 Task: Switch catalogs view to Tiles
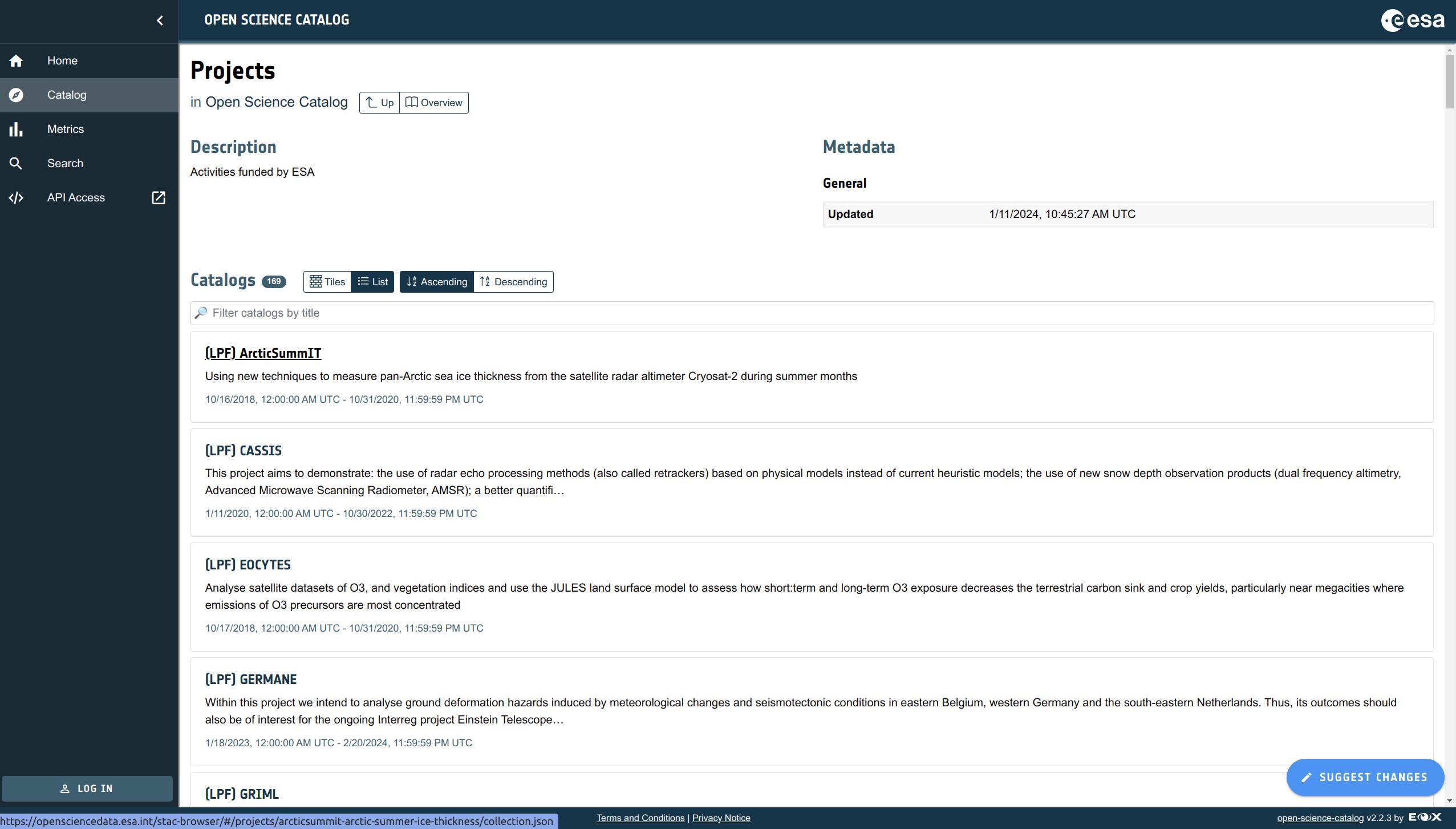click(x=327, y=282)
